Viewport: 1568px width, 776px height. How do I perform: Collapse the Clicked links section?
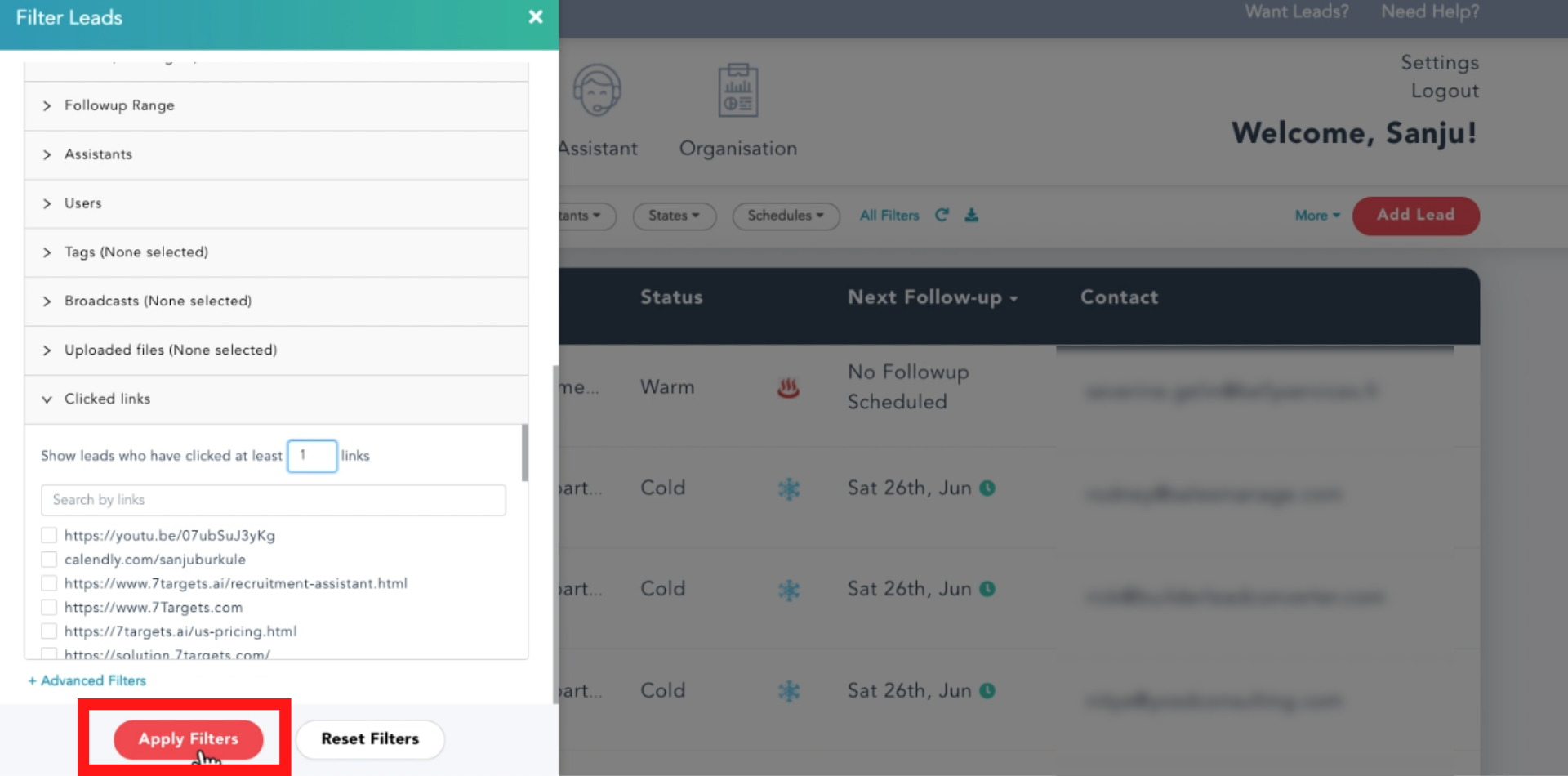107,399
